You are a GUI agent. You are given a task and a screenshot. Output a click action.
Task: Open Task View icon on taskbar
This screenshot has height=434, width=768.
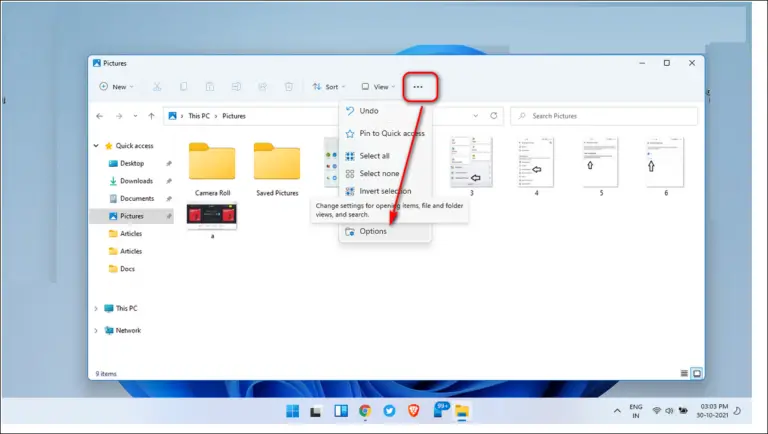pyautogui.click(x=316, y=412)
